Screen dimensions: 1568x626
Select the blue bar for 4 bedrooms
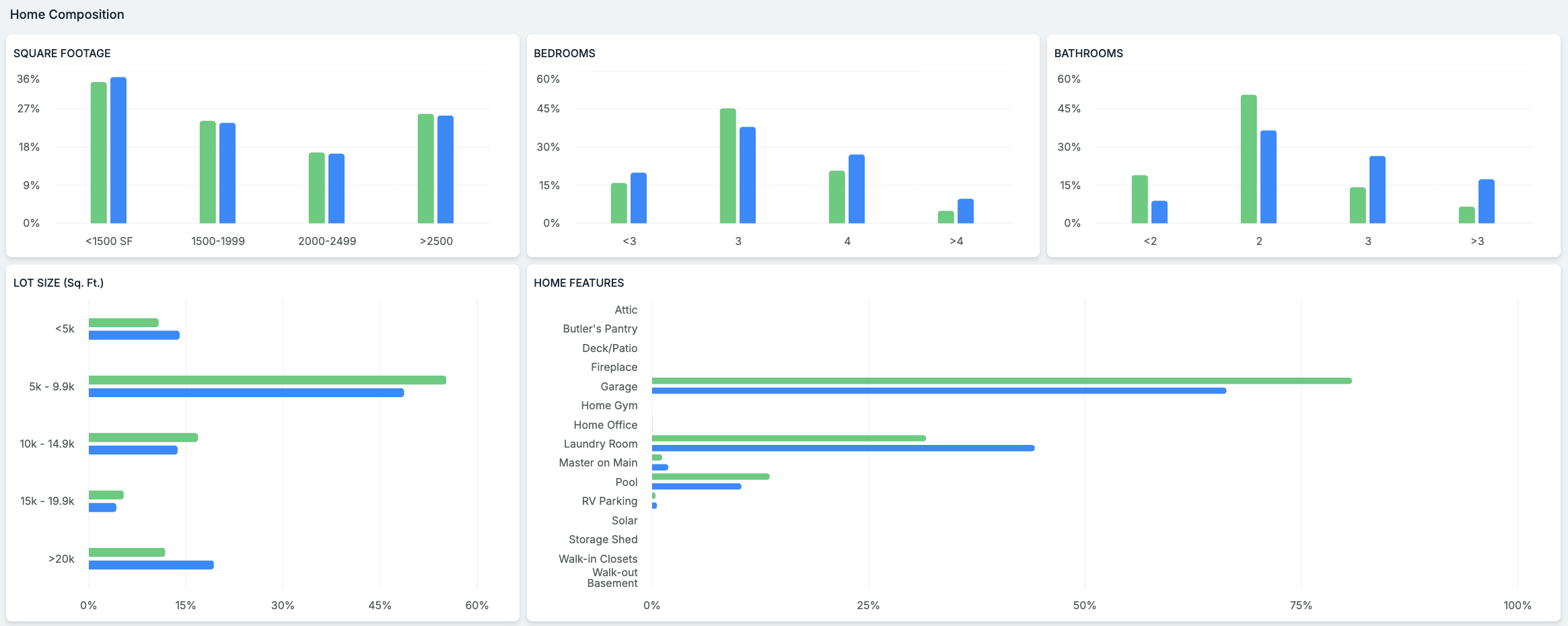click(857, 189)
